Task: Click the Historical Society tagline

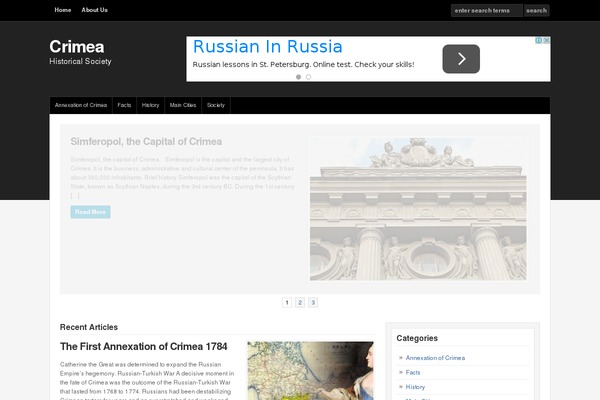Action: tap(80, 61)
